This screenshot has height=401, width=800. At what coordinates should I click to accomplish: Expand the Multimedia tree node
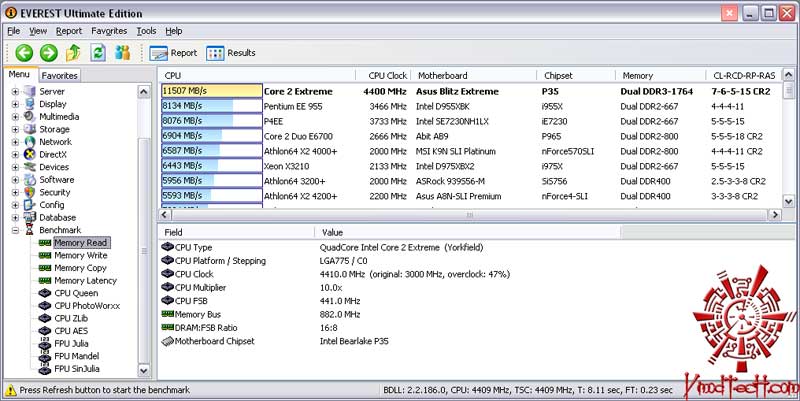click(15, 117)
